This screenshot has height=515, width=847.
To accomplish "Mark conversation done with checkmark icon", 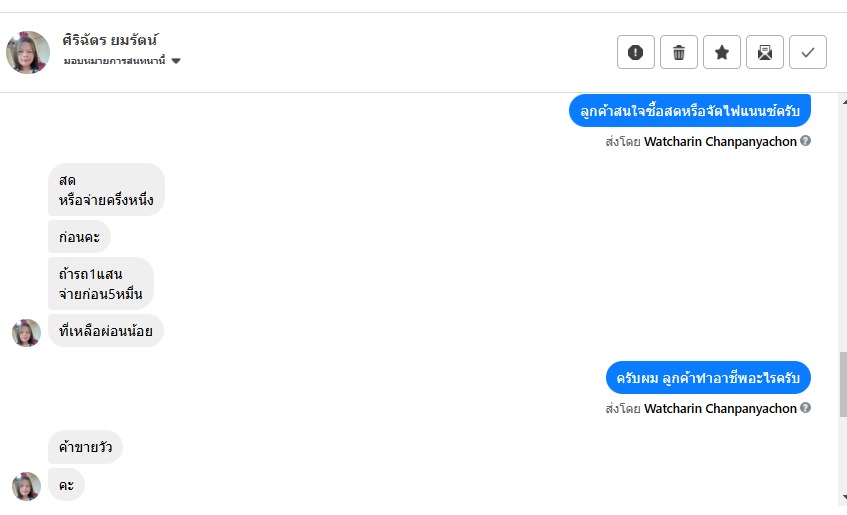I will (808, 52).
